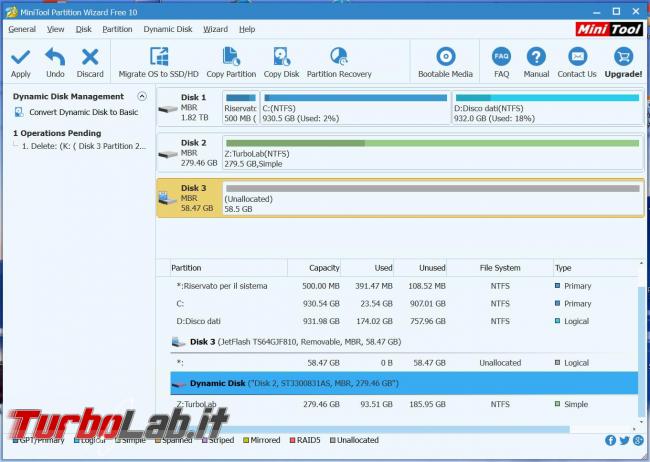Viewport: 650px width, 462px height.
Task: Select the C:(NTFS) partition block
Action: pos(355,108)
